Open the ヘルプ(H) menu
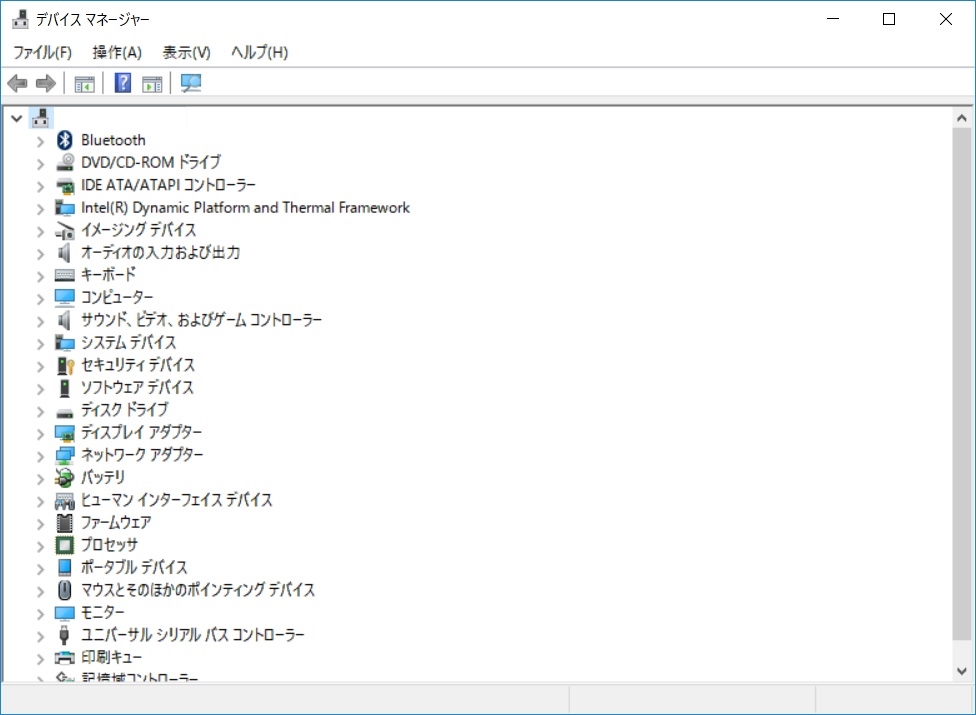 point(260,52)
